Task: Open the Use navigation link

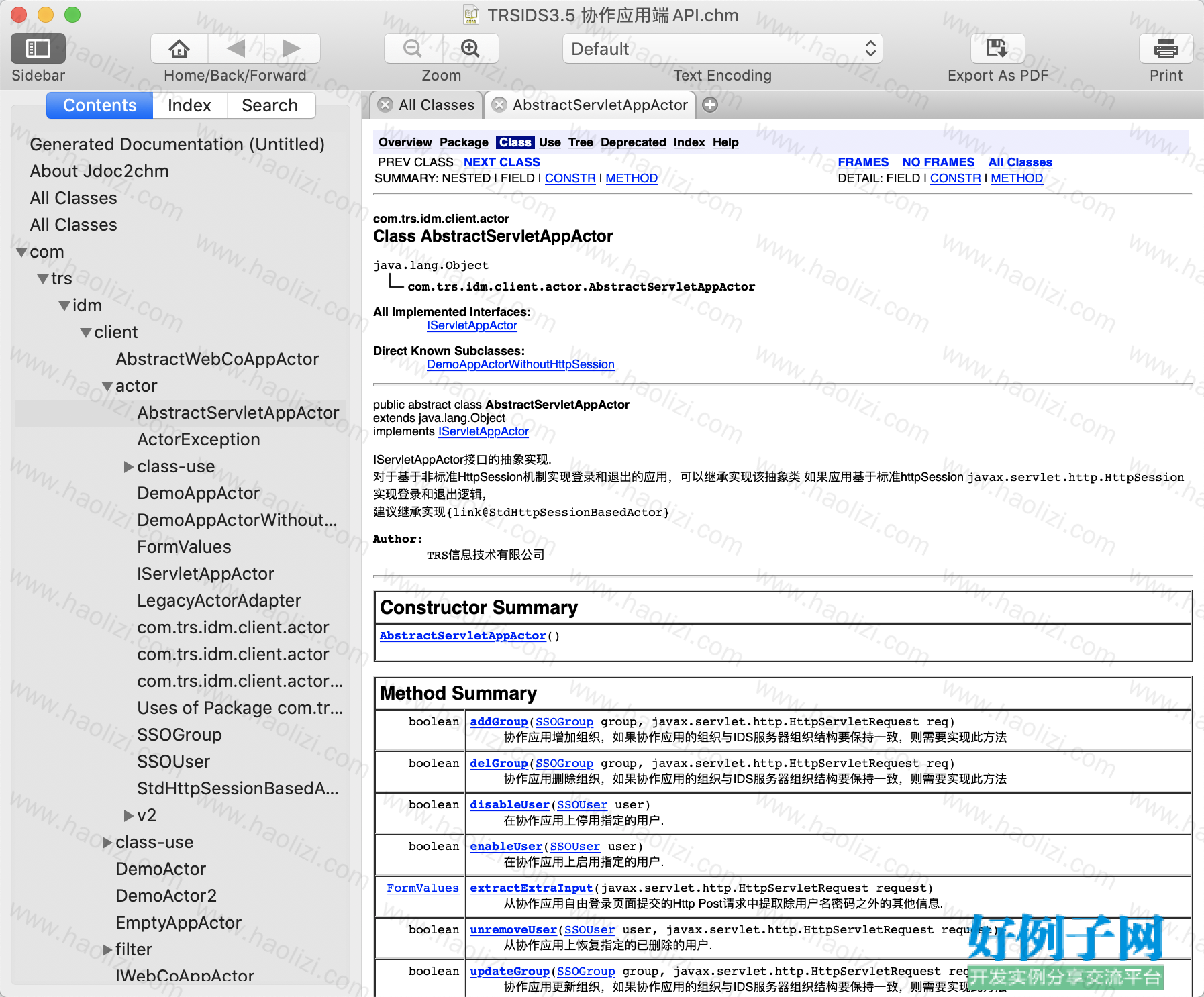Action: coord(550,142)
